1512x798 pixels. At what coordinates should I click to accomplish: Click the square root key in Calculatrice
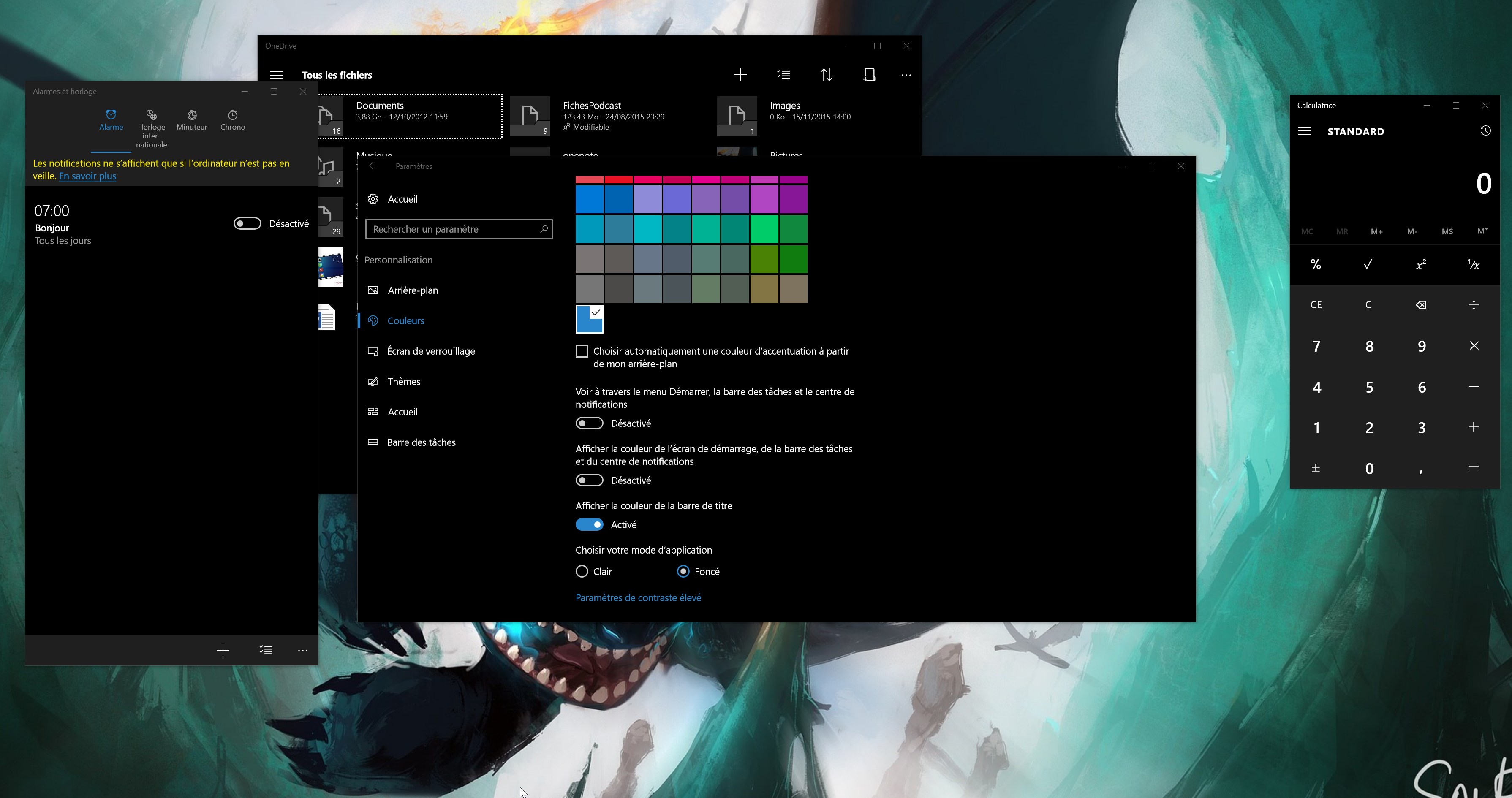coord(1368,265)
